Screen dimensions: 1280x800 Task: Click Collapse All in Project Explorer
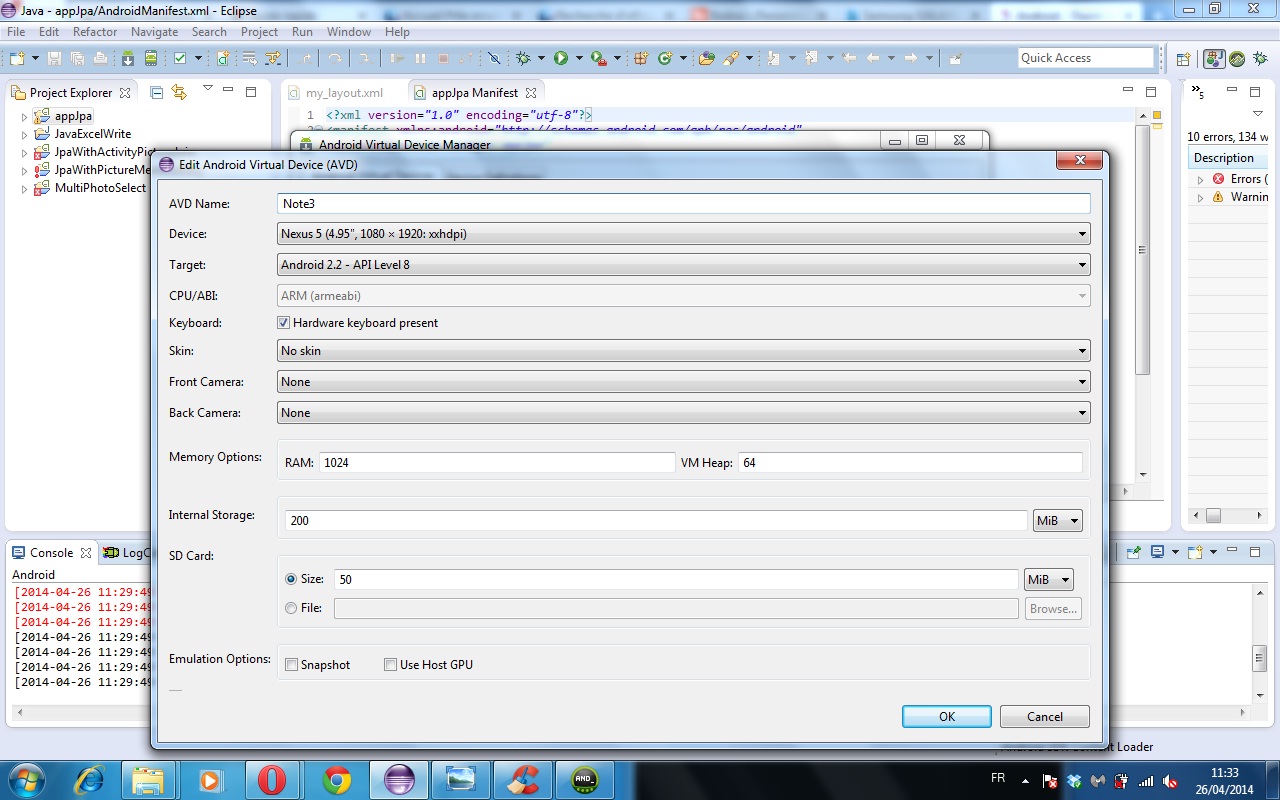tap(156, 92)
